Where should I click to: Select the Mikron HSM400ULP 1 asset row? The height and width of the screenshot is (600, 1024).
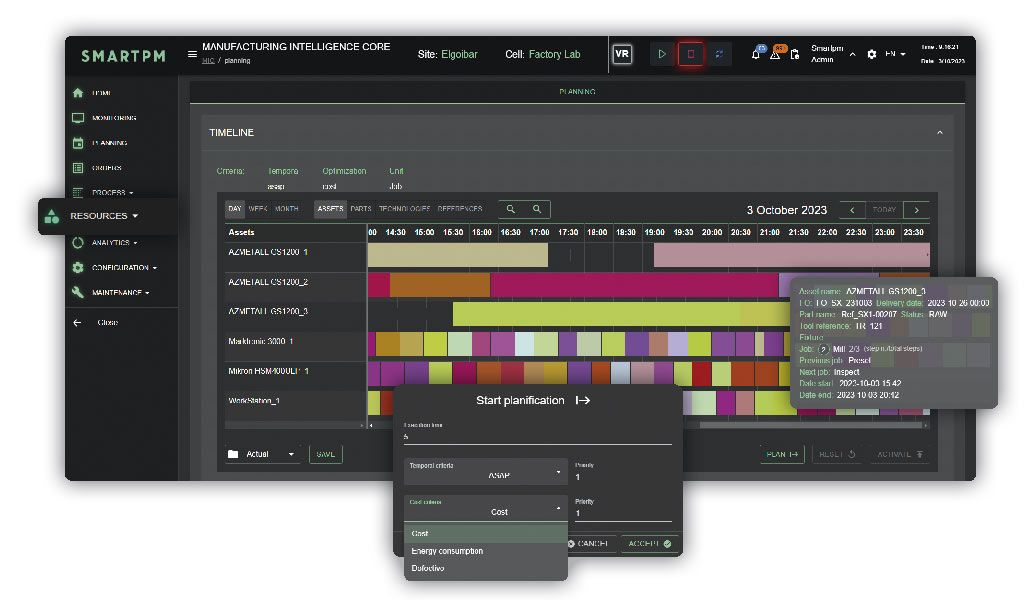[x=295, y=371]
